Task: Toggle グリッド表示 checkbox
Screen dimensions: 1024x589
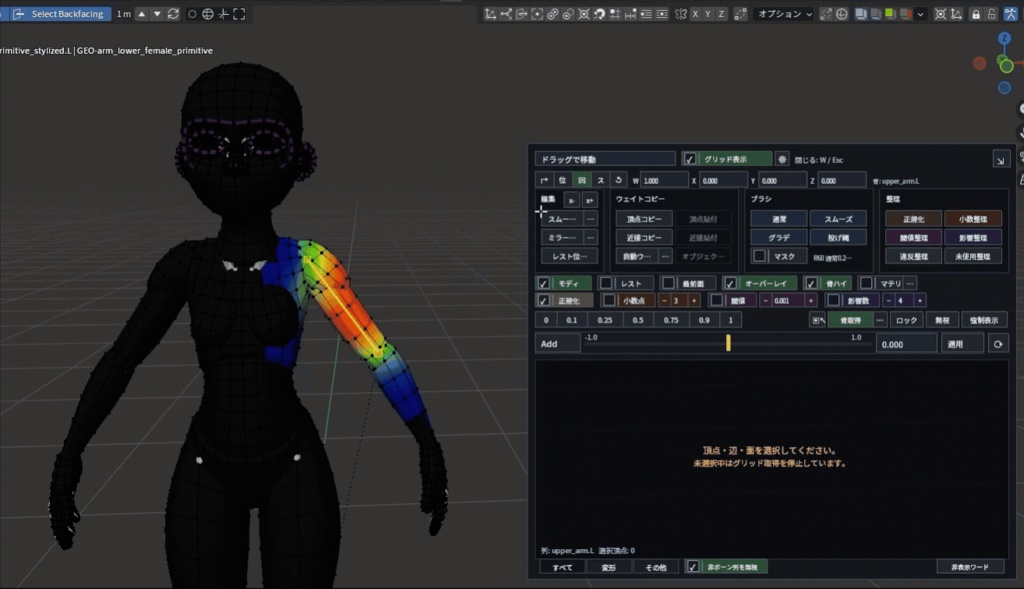Action: [x=690, y=159]
